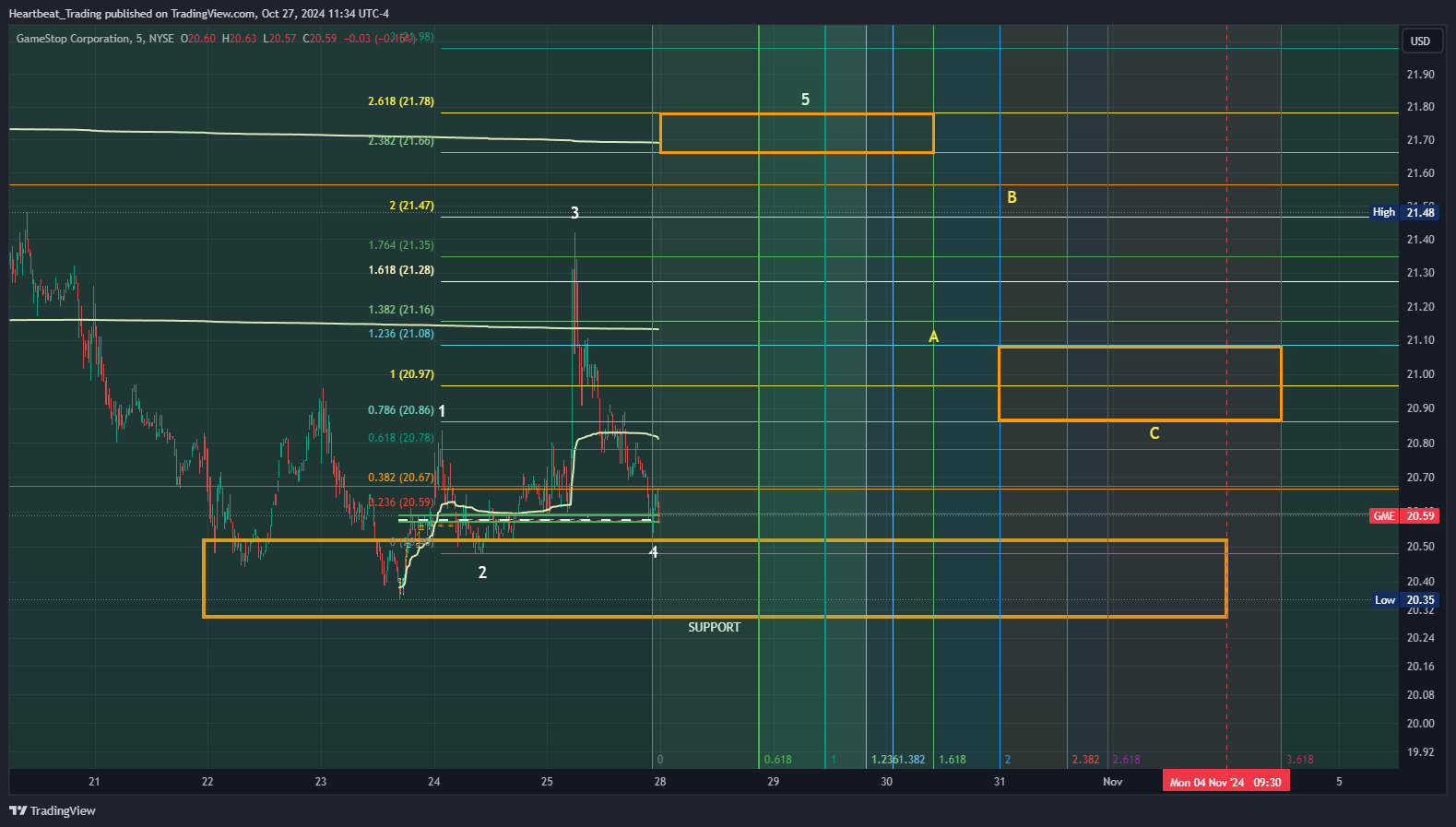Select date 31 on the time axis
Viewport: 1456px width, 827px height.
coord(1000,782)
